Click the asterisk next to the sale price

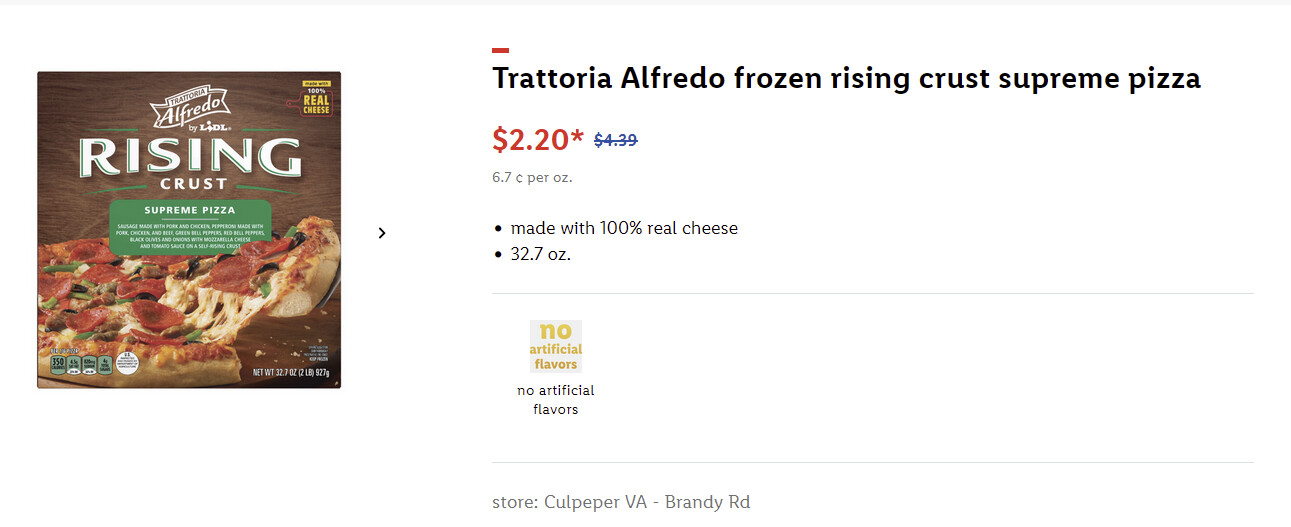[577, 136]
